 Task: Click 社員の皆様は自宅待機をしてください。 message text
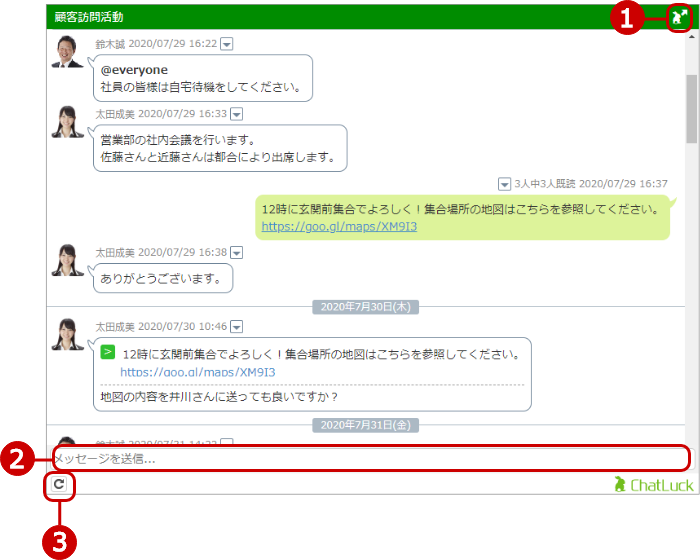(201, 87)
